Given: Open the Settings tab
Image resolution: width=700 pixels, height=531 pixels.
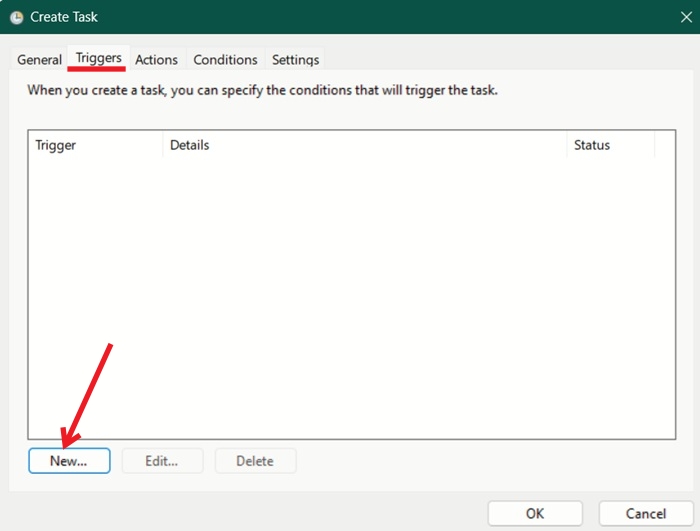Looking at the screenshot, I should coord(295,59).
